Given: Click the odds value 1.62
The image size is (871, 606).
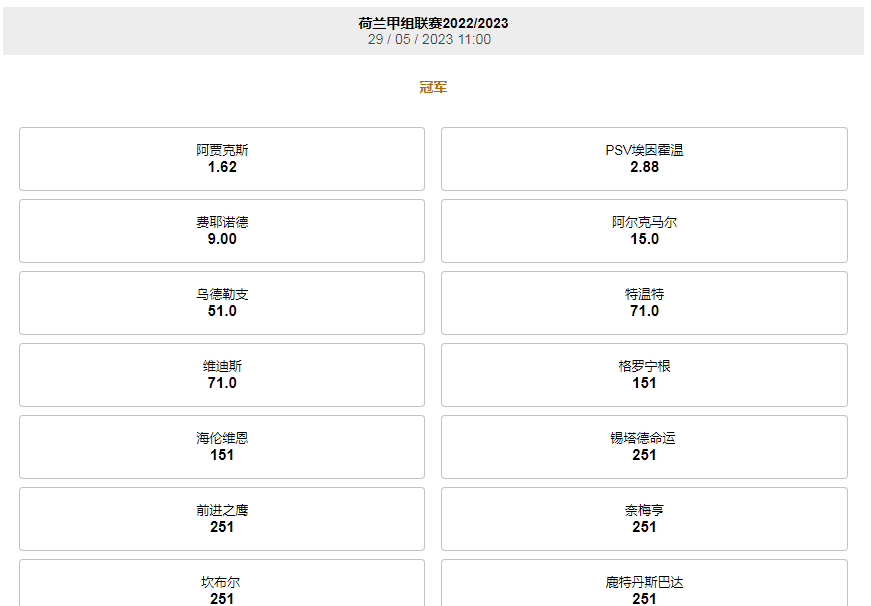Looking at the screenshot, I should click(x=221, y=168).
